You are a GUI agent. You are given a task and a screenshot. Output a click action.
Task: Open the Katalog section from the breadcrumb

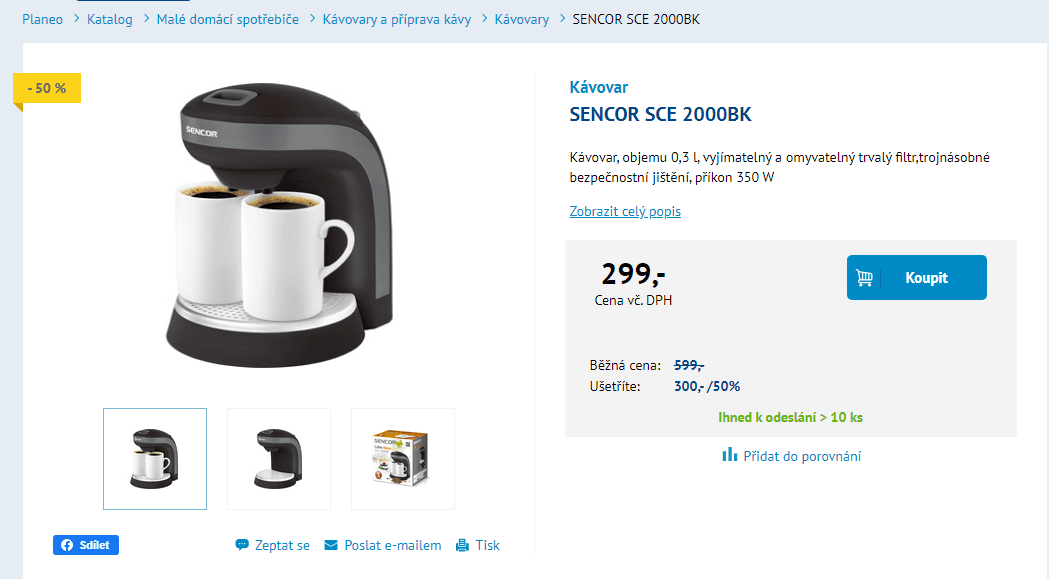109,18
